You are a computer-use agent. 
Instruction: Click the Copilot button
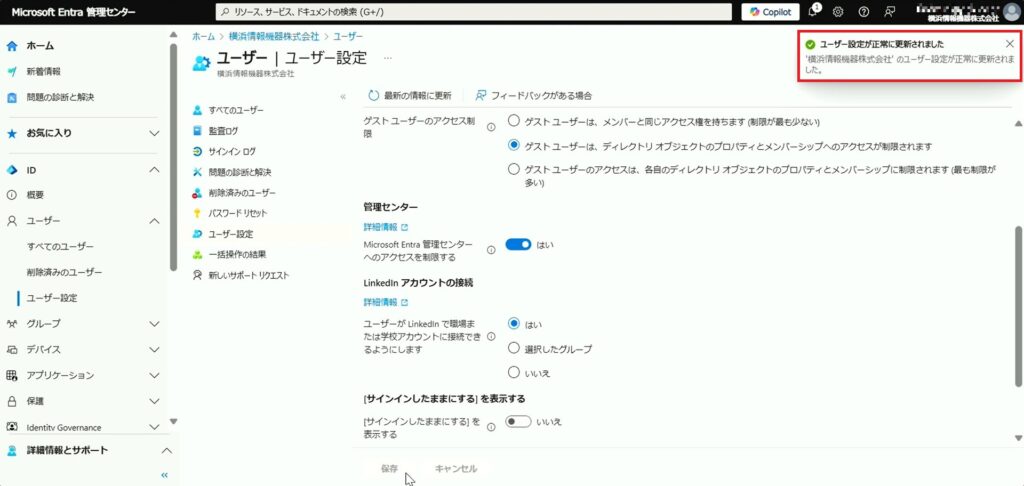(x=770, y=12)
